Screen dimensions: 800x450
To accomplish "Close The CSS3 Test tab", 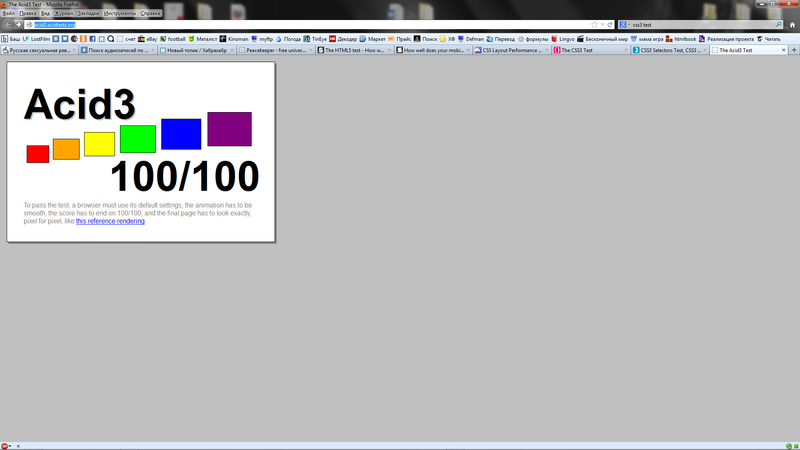I will click(x=626, y=50).
